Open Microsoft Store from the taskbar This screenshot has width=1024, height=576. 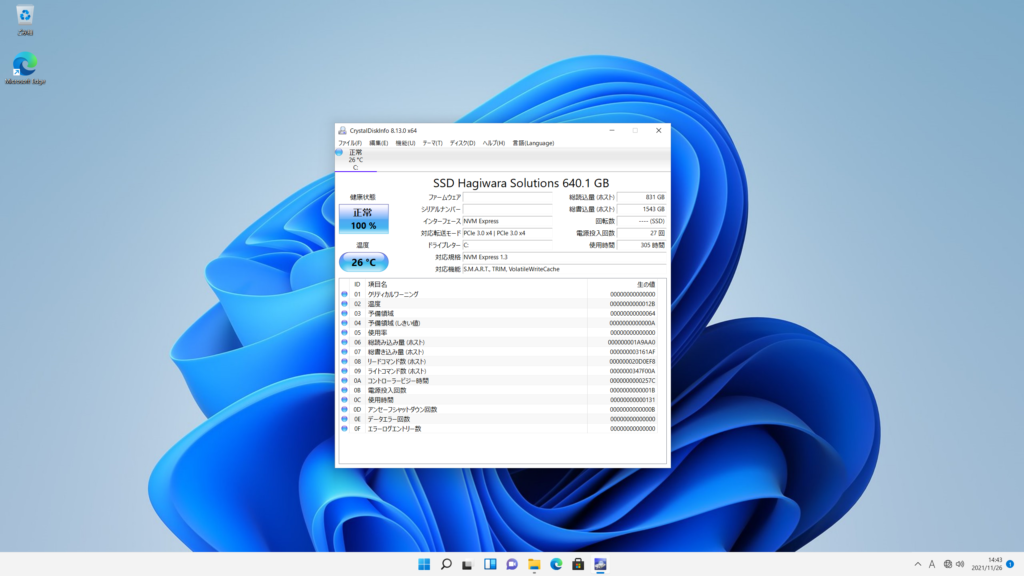578,564
